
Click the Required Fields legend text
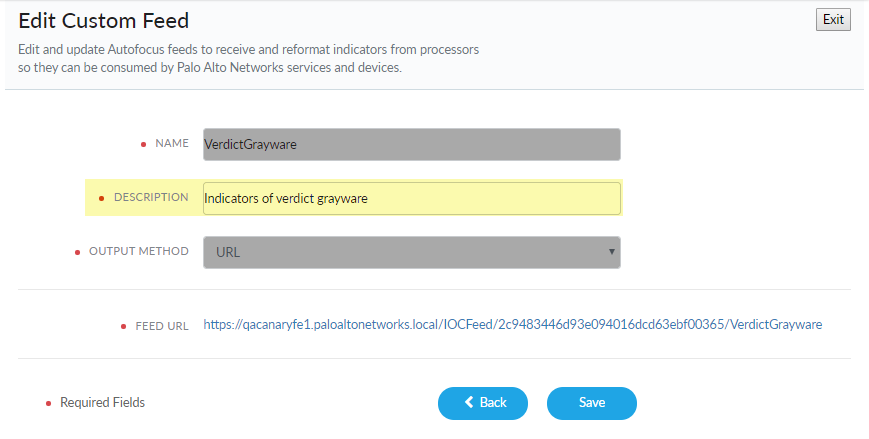[102, 403]
